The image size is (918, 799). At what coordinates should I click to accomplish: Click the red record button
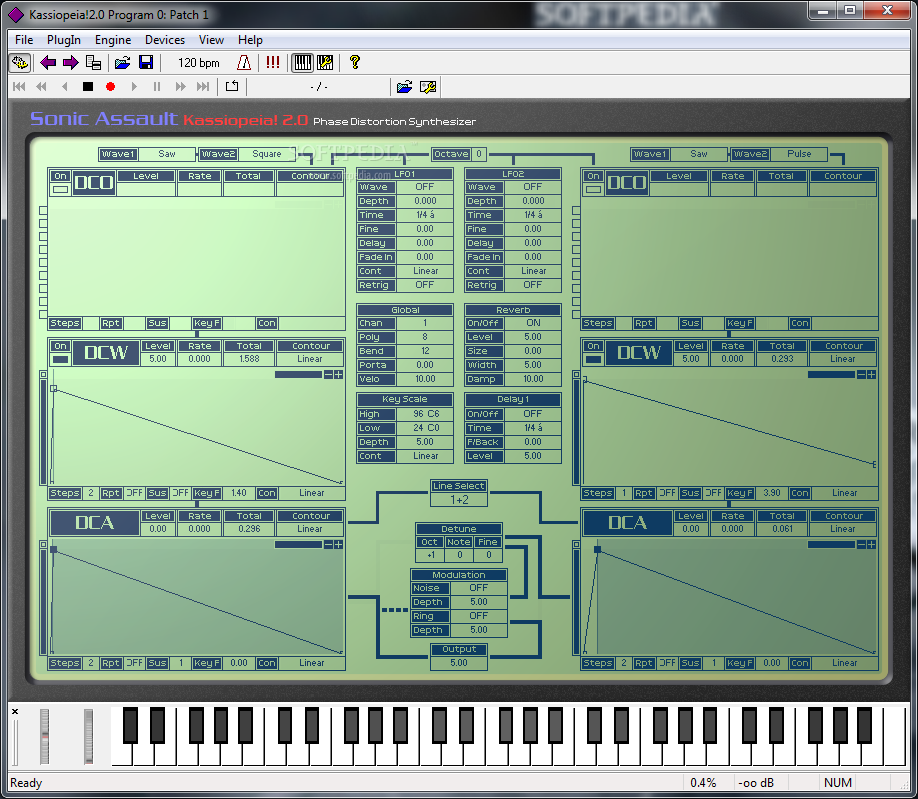tap(110, 87)
